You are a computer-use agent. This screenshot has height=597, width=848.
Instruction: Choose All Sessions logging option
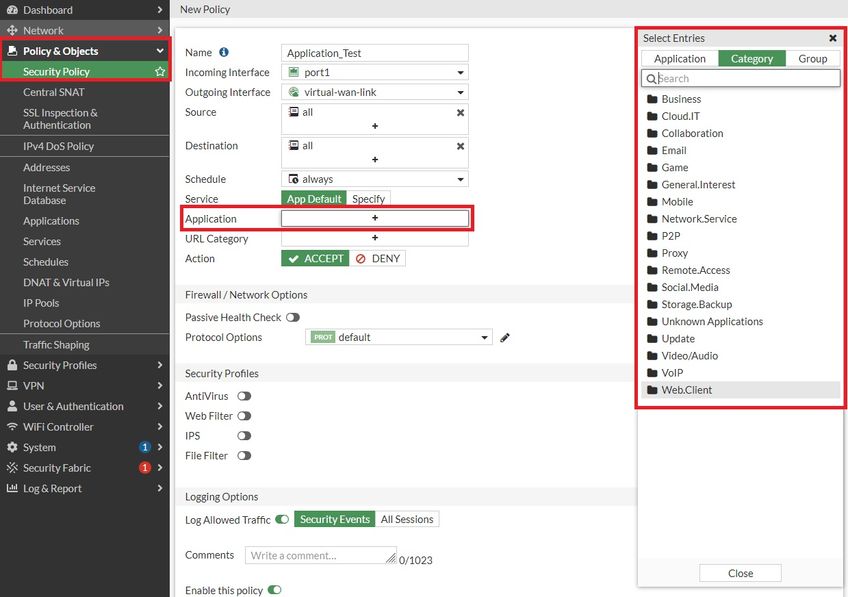[407, 519]
